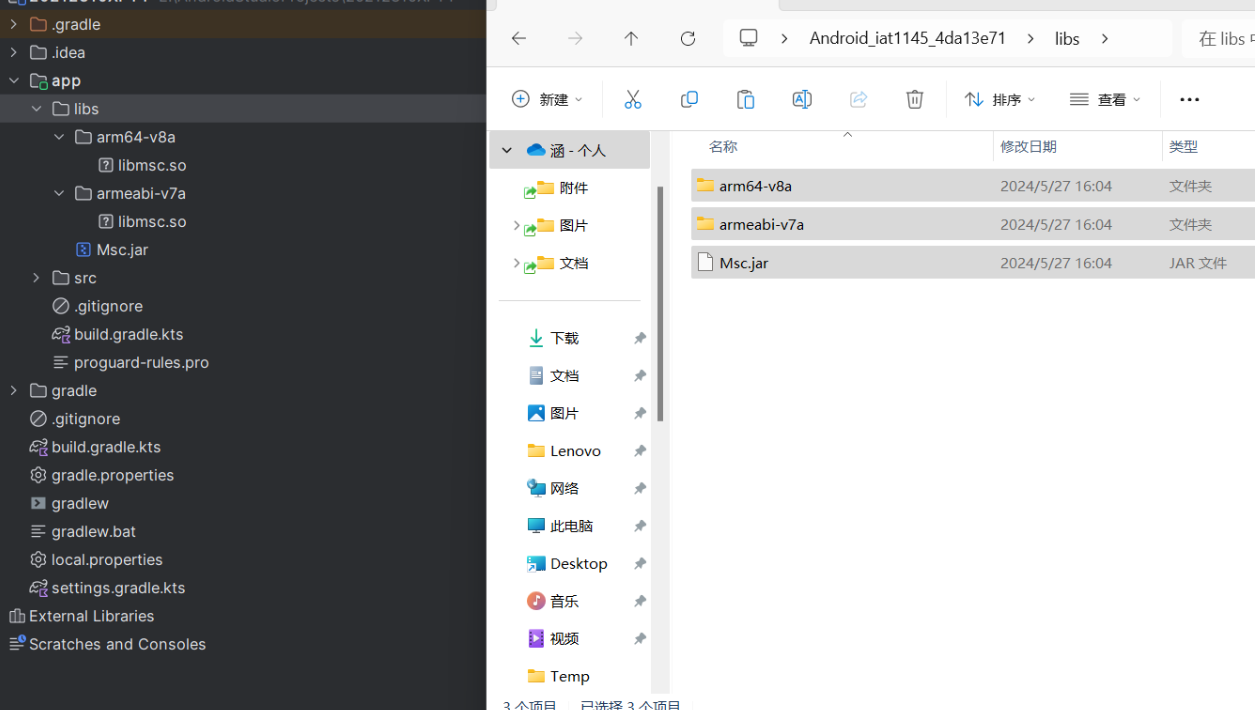This screenshot has height=710, width=1256.
Task: Select gradle.properties in project tree
Action: [x=112, y=475]
